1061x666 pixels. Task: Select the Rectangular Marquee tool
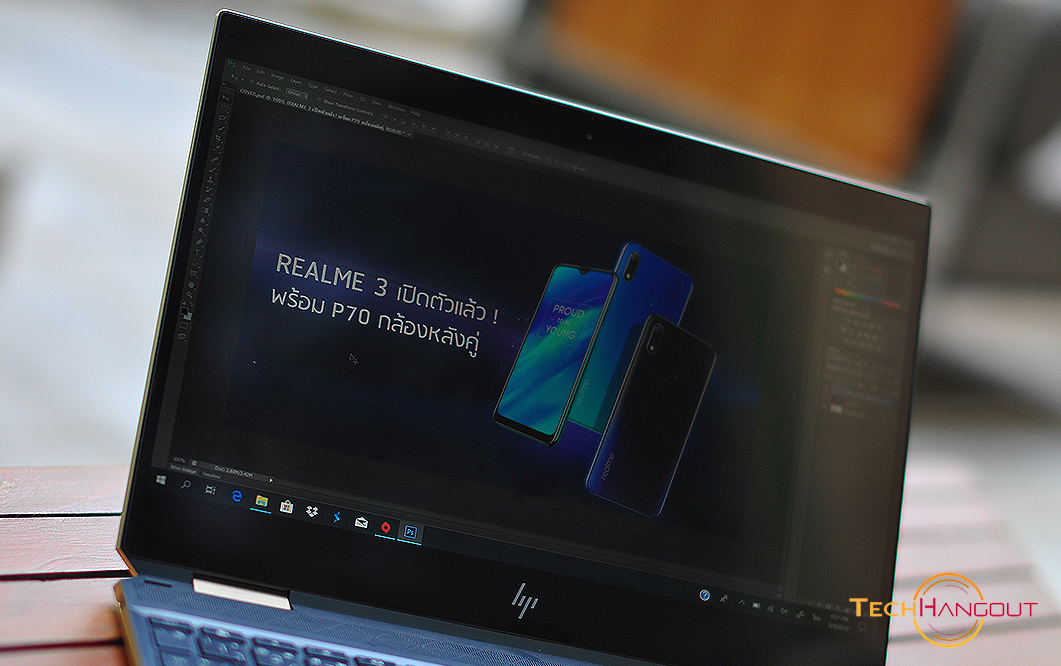coord(224,109)
